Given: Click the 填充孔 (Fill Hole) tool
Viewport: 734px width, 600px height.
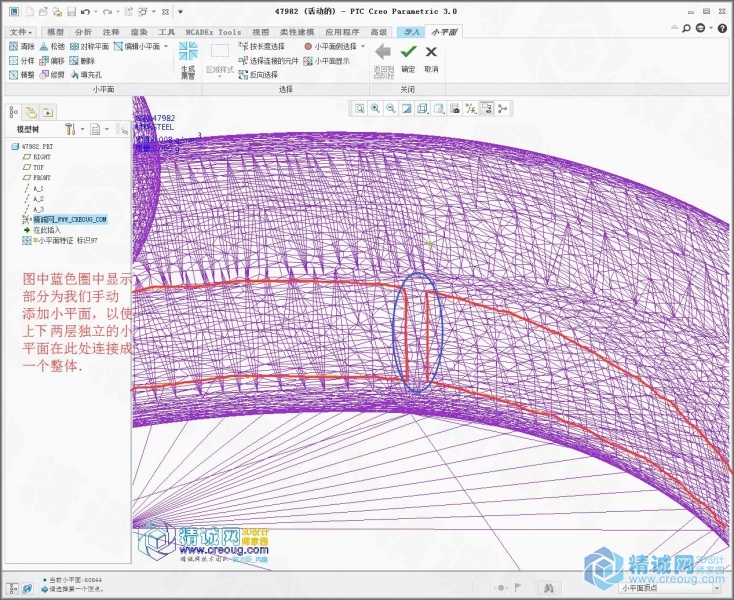Looking at the screenshot, I should 86,74.
